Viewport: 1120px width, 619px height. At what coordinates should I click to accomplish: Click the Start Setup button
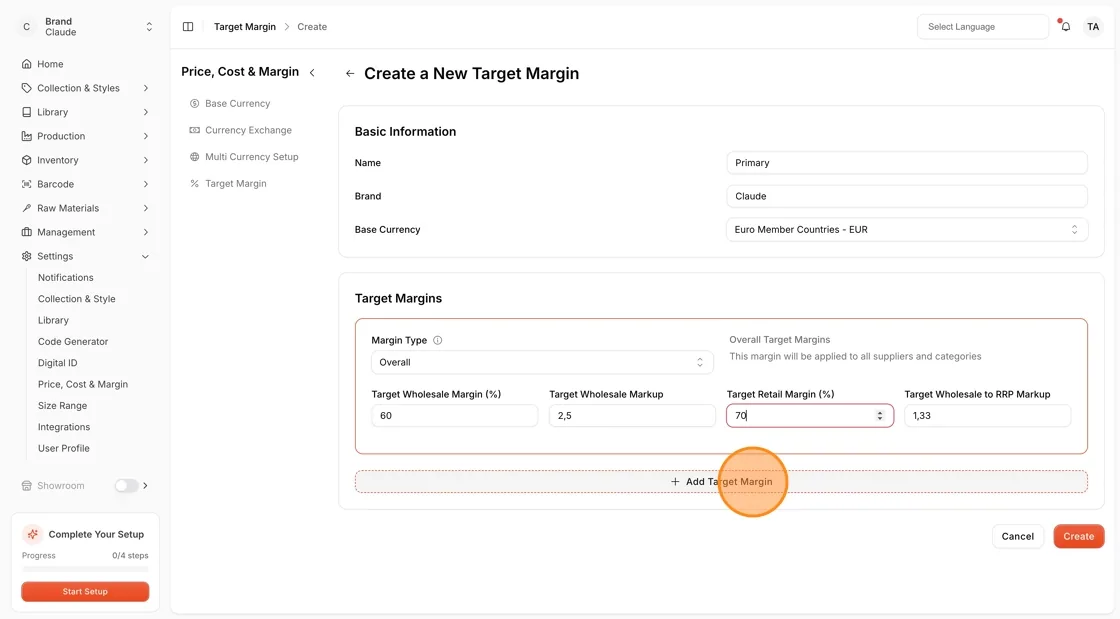(85, 591)
